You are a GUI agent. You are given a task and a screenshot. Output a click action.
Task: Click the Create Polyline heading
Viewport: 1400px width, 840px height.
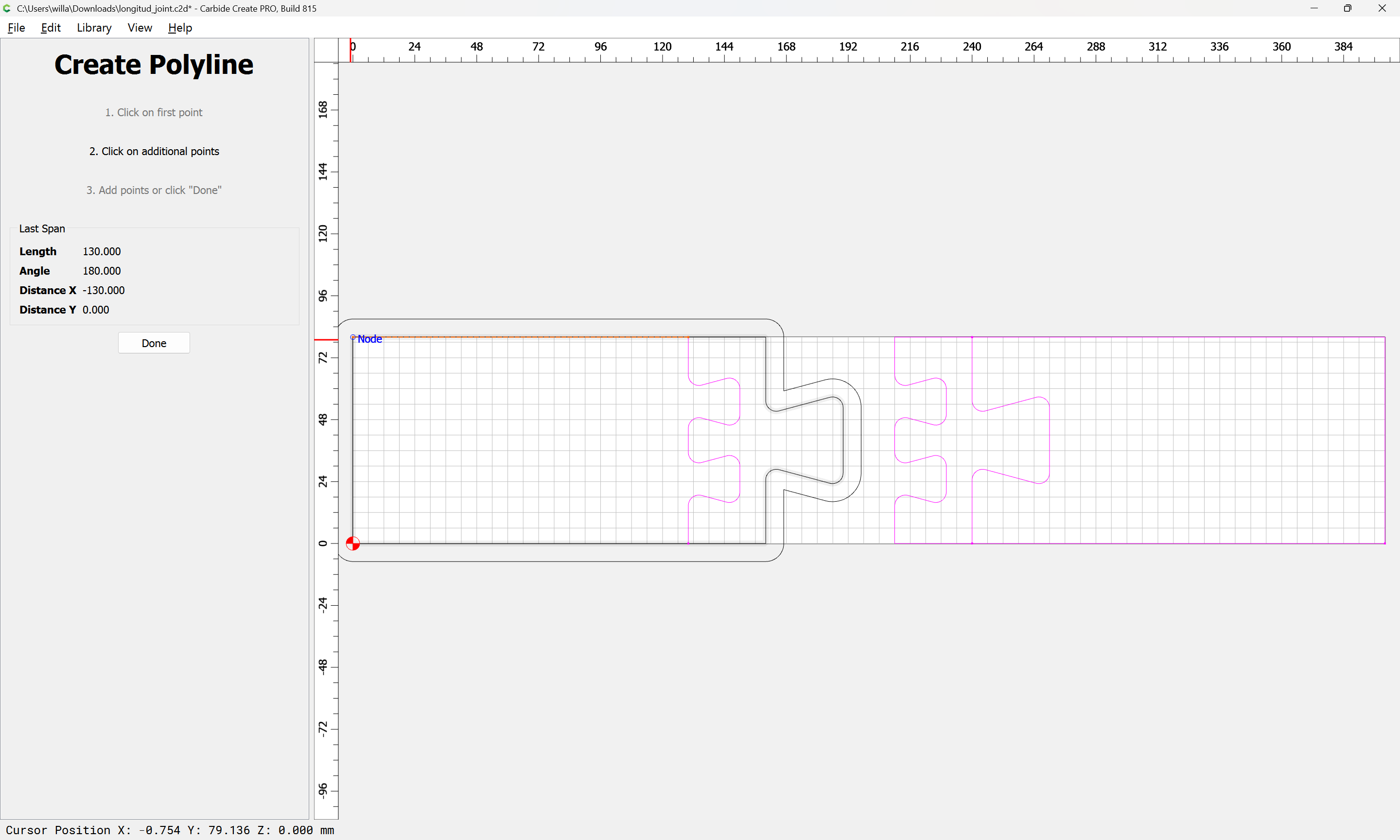[154, 65]
